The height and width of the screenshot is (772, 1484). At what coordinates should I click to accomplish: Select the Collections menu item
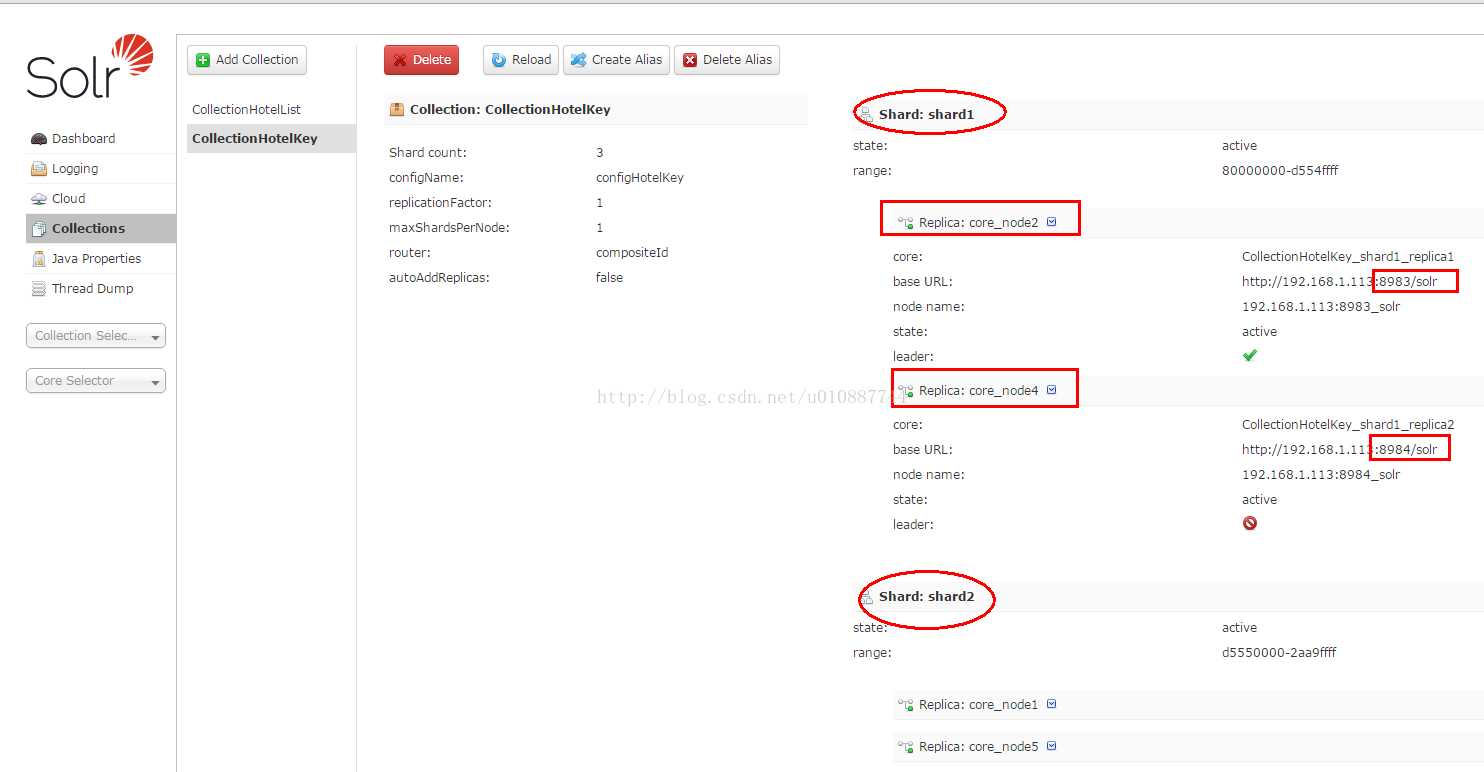click(101, 229)
